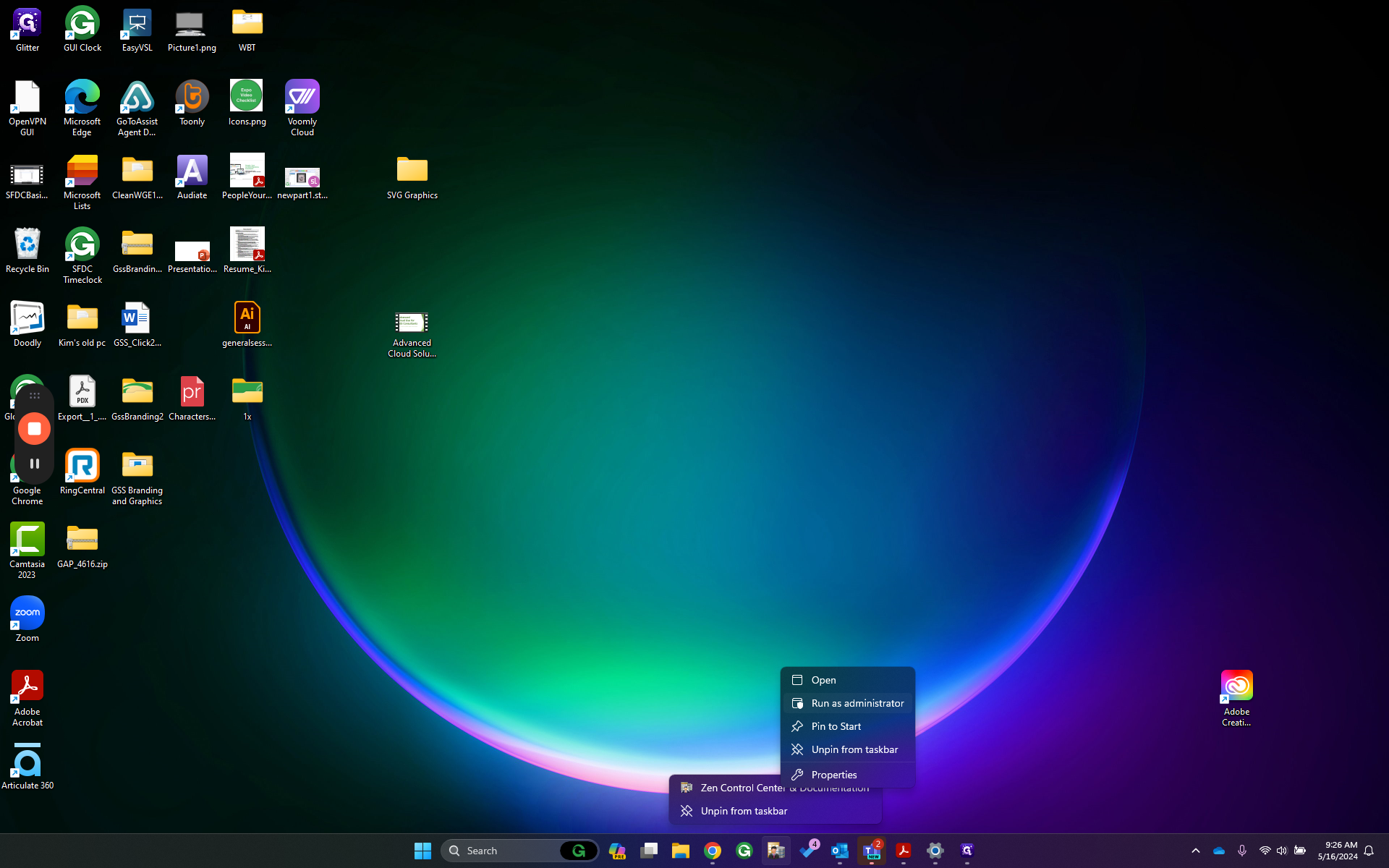Select the Articulate 360 desktop shortcut

click(27, 767)
